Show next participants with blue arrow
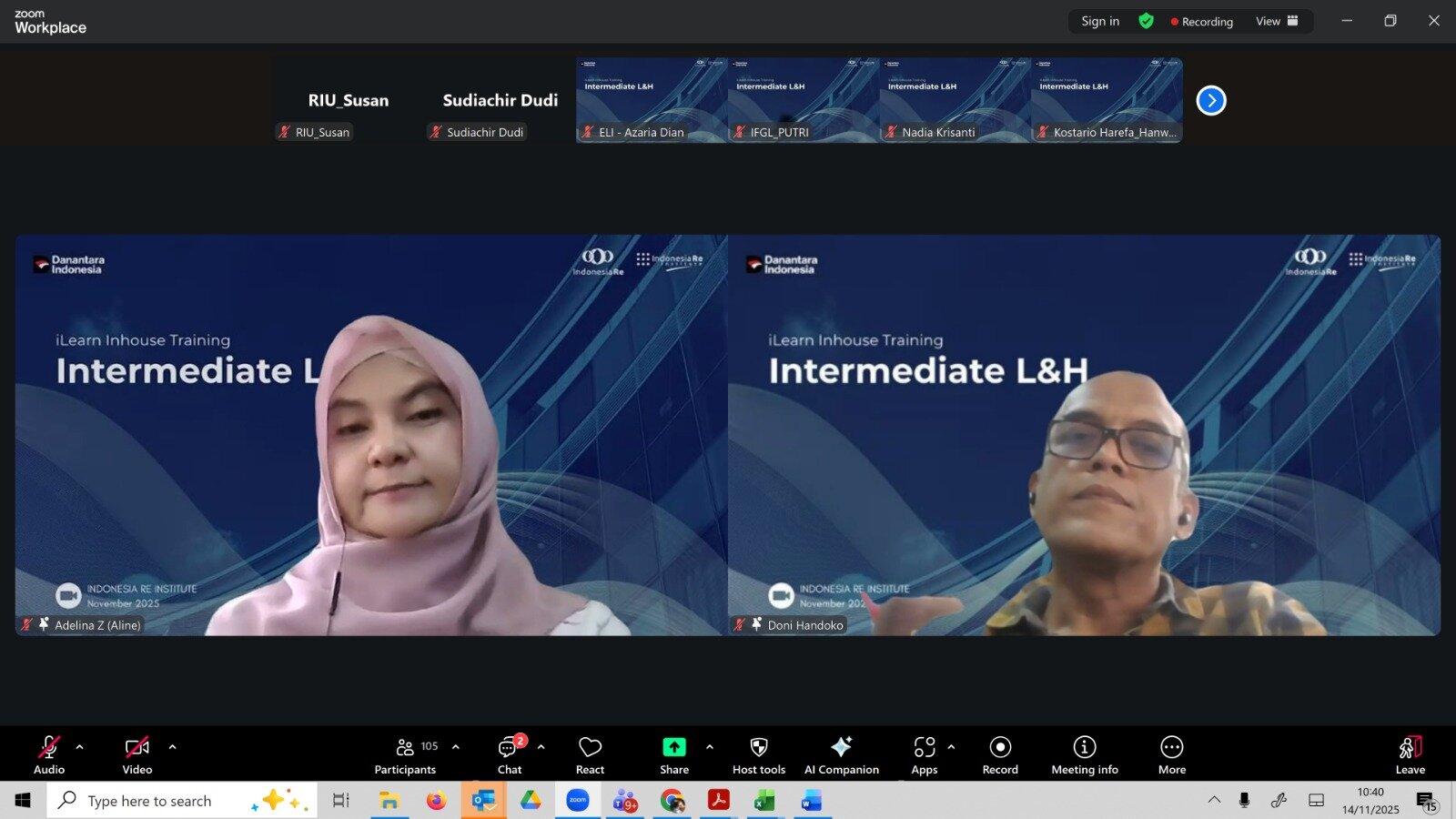Viewport: 1456px width, 819px height. point(1211,100)
